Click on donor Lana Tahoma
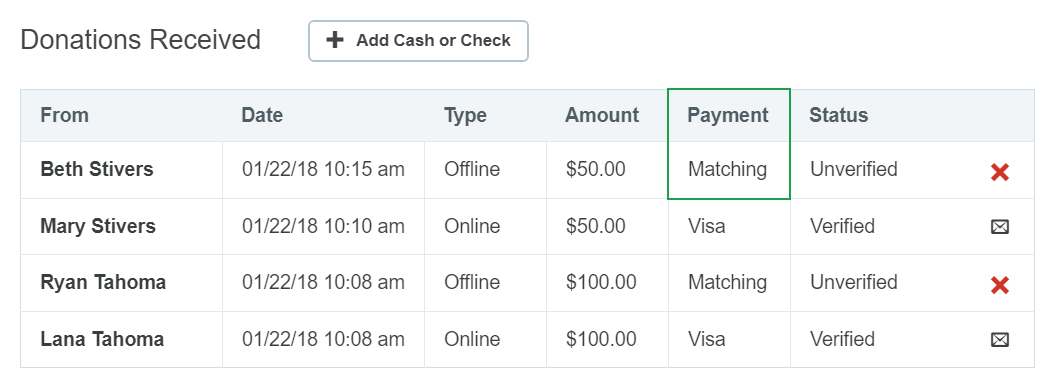This screenshot has width=1055, height=383. coord(102,339)
